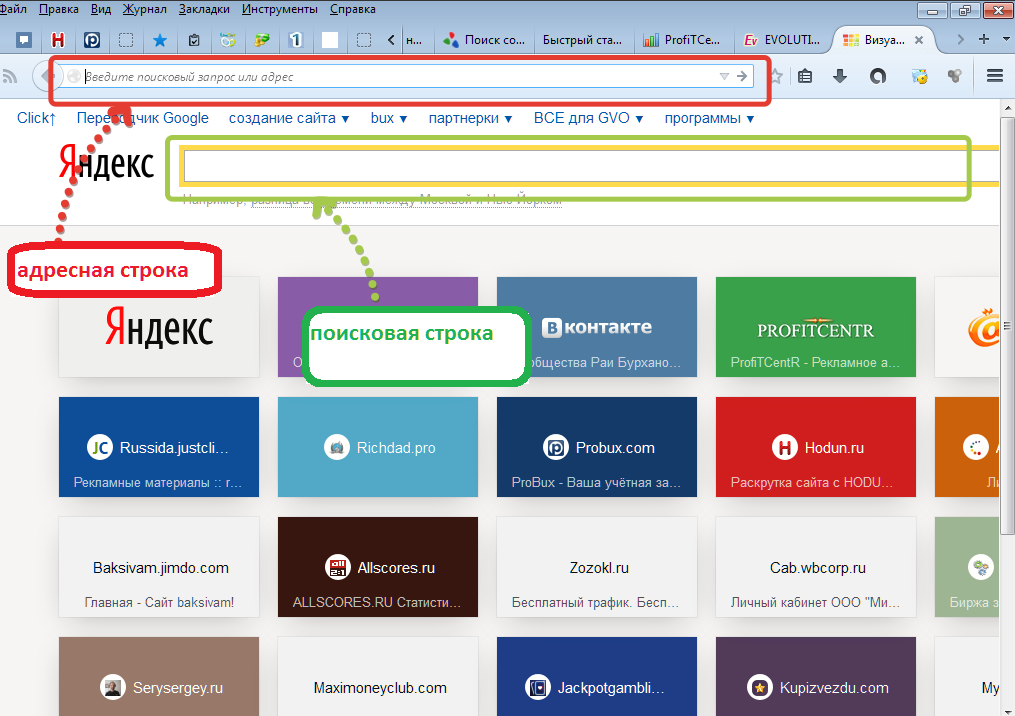Expand the bux bookmark folder
The image size is (1015, 716).
point(388,118)
